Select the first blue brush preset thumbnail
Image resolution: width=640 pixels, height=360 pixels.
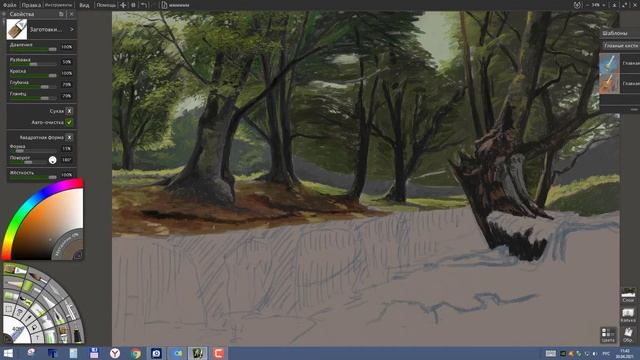point(609,63)
